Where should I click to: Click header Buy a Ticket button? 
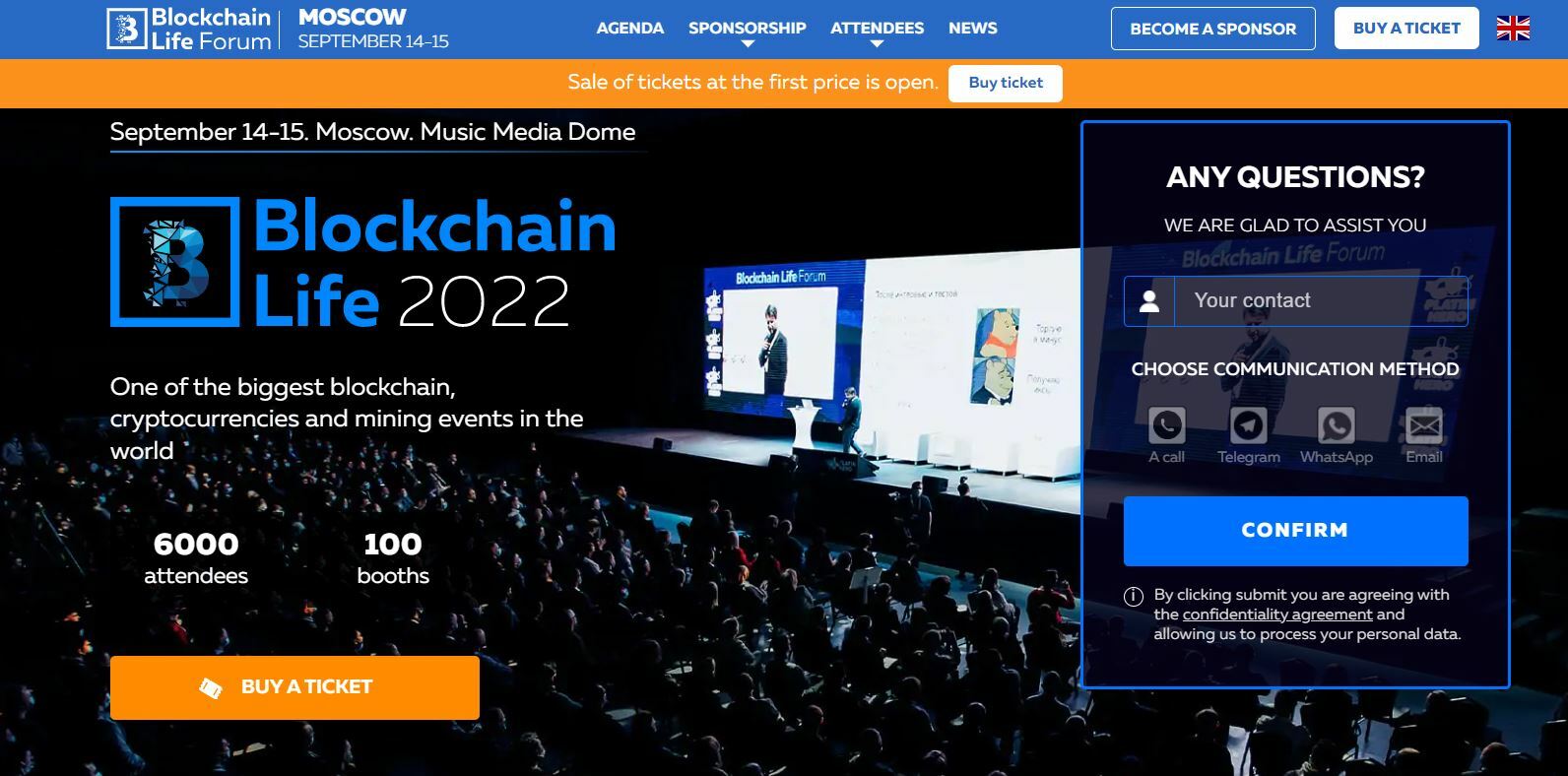click(x=1406, y=29)
